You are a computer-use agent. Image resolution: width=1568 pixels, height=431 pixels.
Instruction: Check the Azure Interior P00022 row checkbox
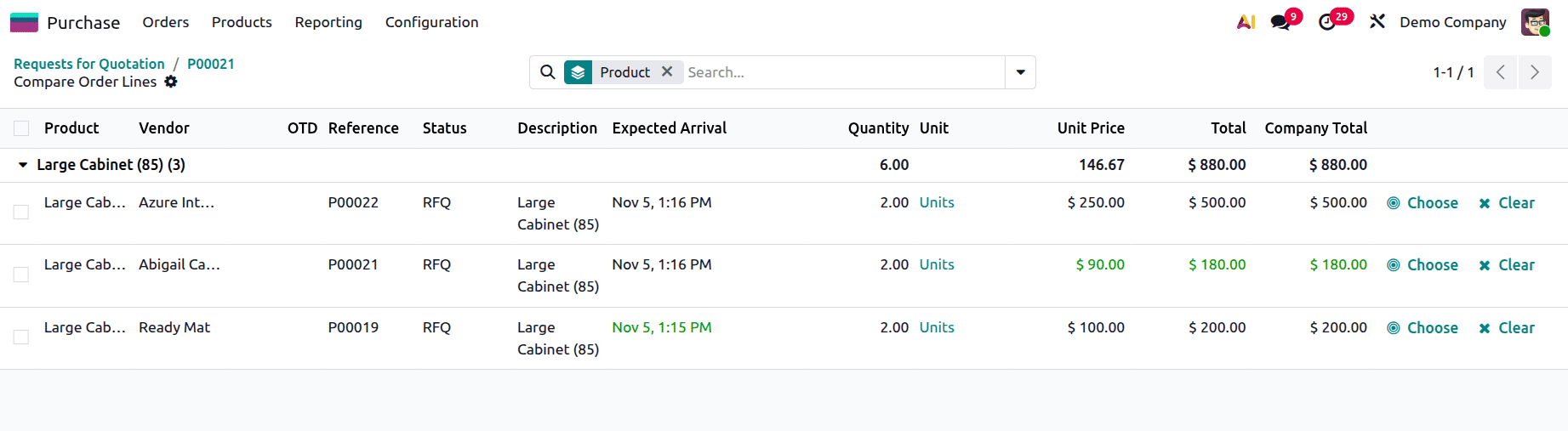click(21, 212)
